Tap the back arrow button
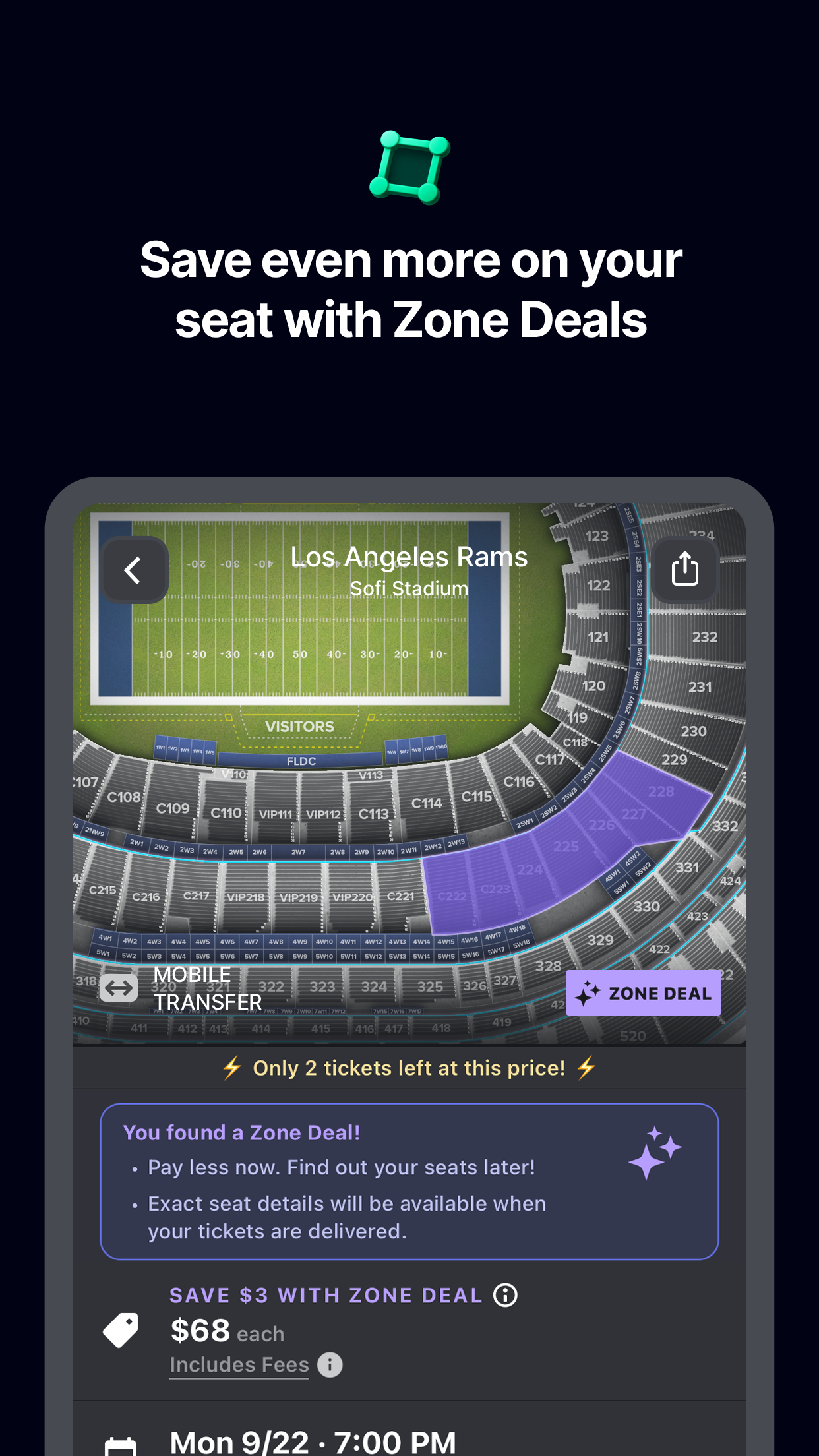 coord(135,570)
